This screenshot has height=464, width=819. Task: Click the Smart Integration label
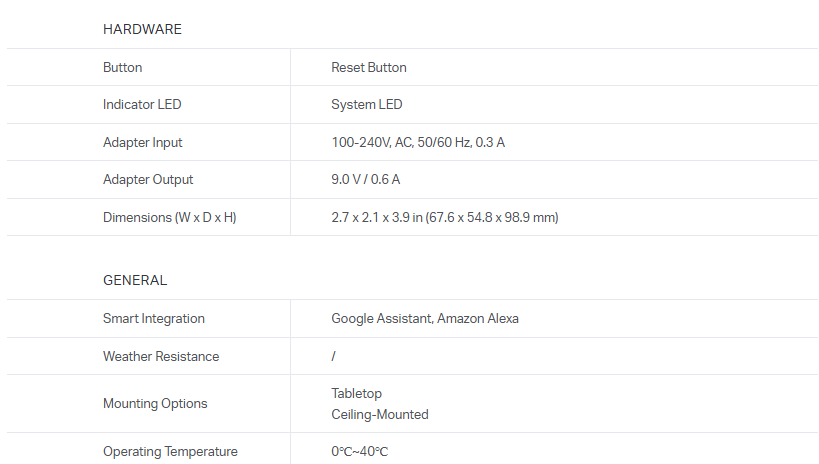pyautogui.click(x=154, y=319)
